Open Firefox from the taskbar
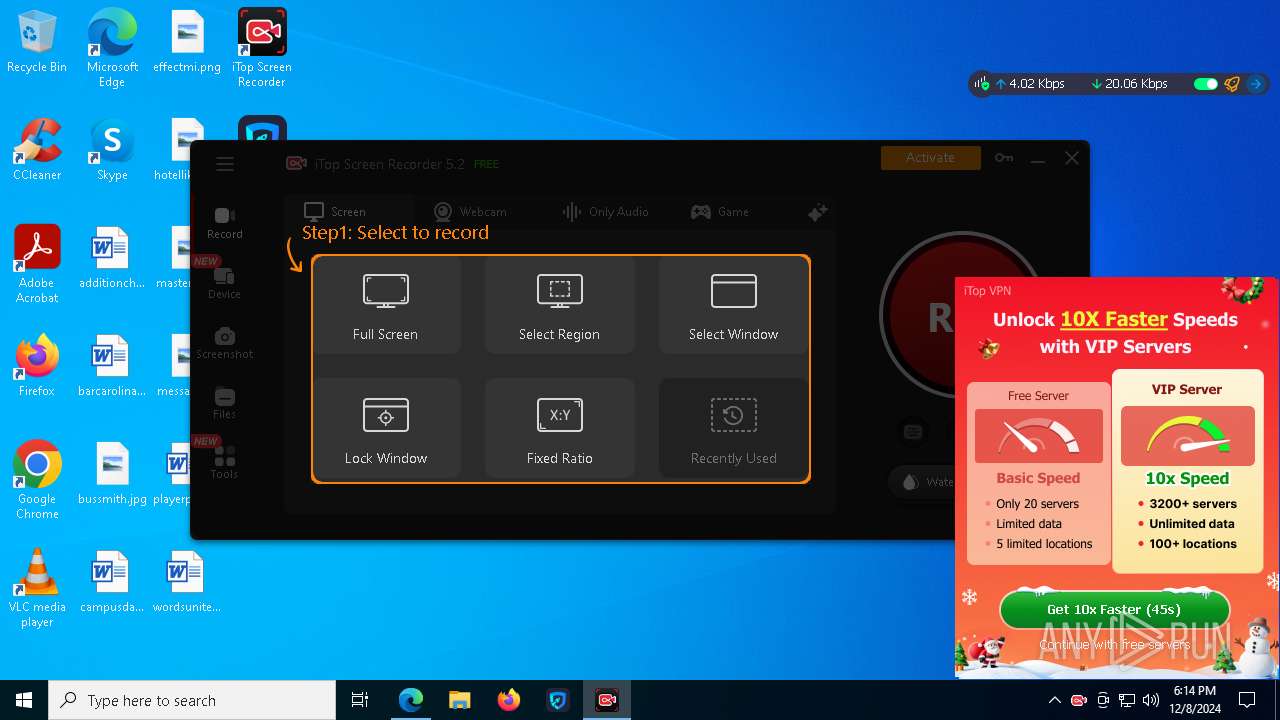 point(509,700)
